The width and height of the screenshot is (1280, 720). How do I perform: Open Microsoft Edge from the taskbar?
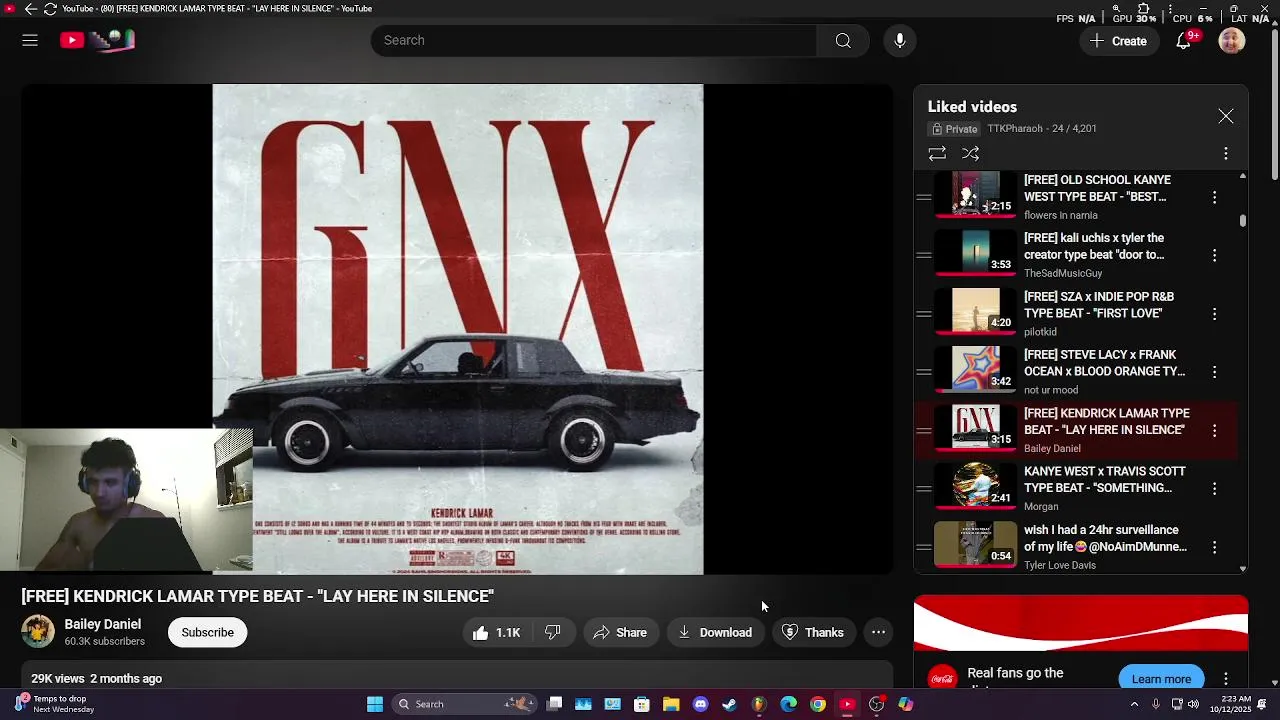[x=789, y=704]
